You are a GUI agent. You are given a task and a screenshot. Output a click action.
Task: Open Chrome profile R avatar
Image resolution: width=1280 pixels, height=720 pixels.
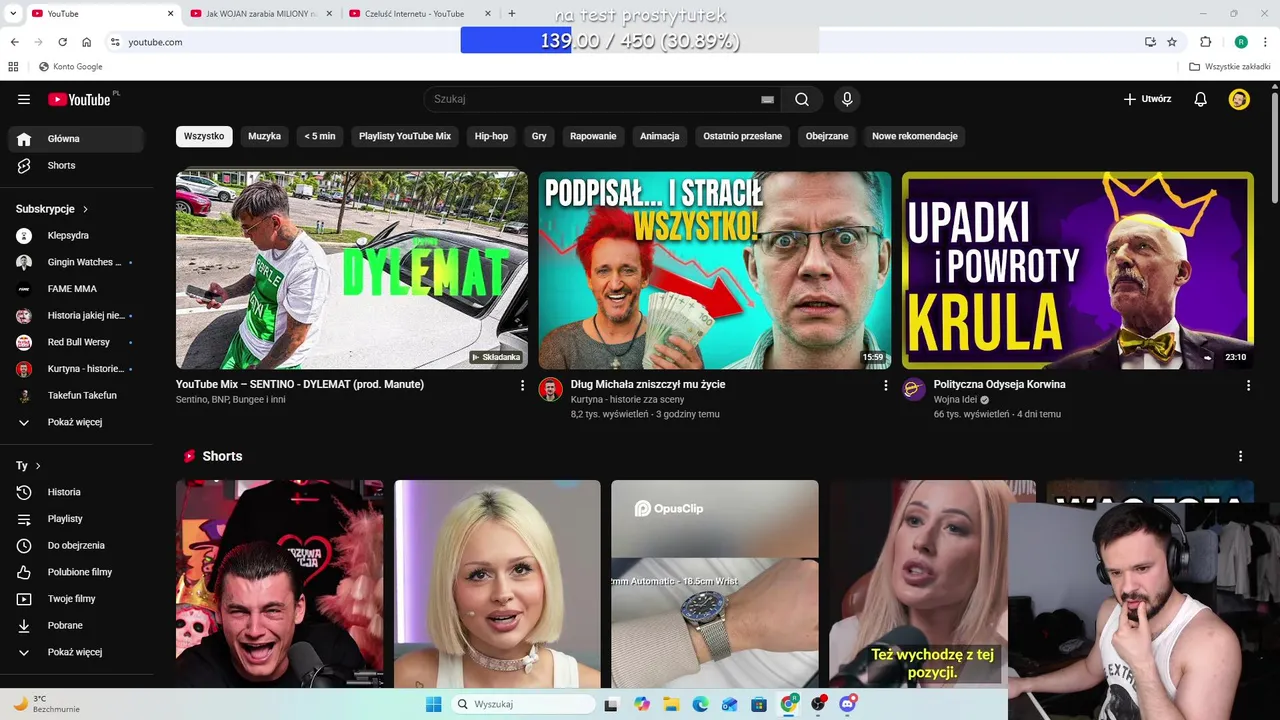click(x=1241, y=42)
